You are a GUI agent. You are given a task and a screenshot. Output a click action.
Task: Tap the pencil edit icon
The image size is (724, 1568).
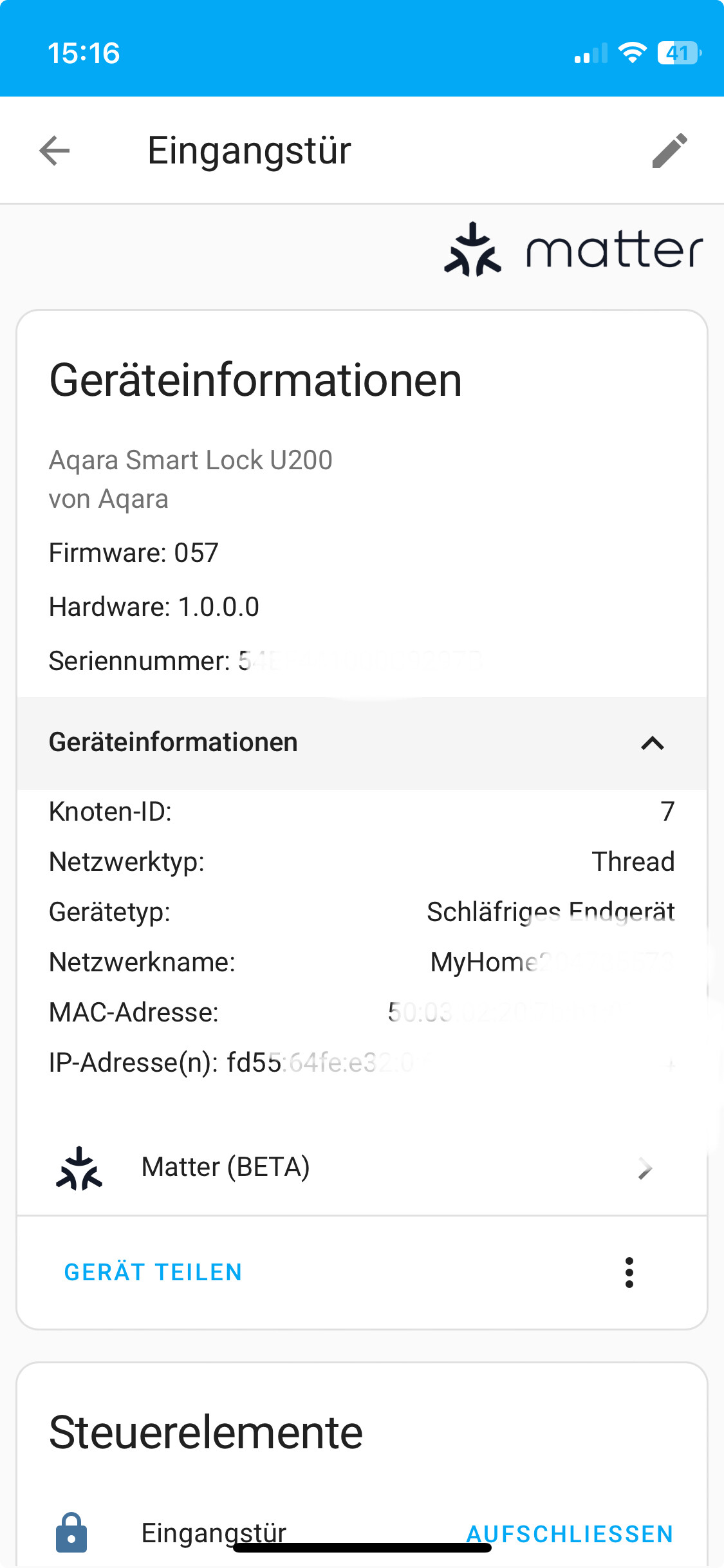tap(669, 151)
